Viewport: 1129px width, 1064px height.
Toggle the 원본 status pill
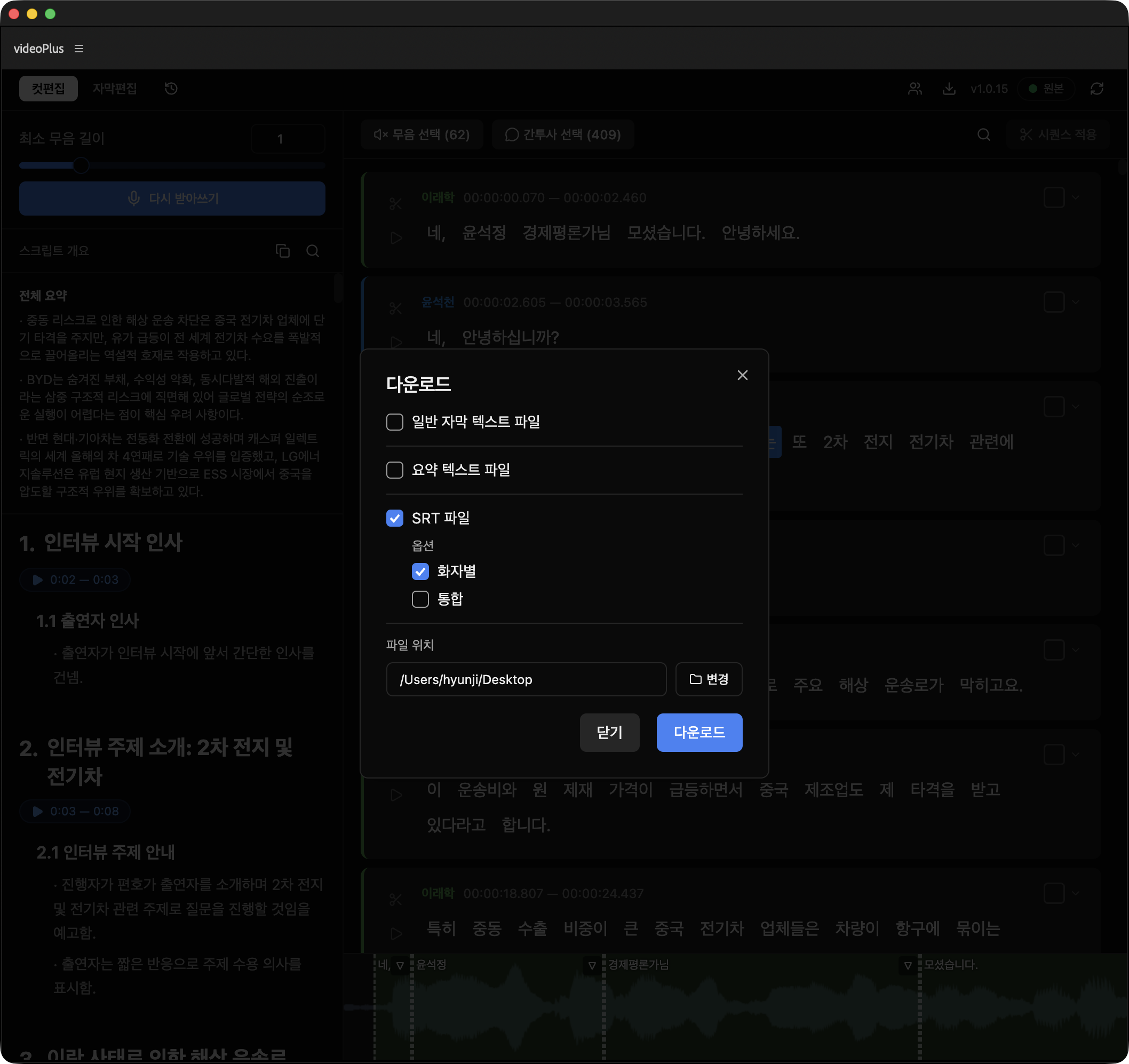(x=1046, y=89)
